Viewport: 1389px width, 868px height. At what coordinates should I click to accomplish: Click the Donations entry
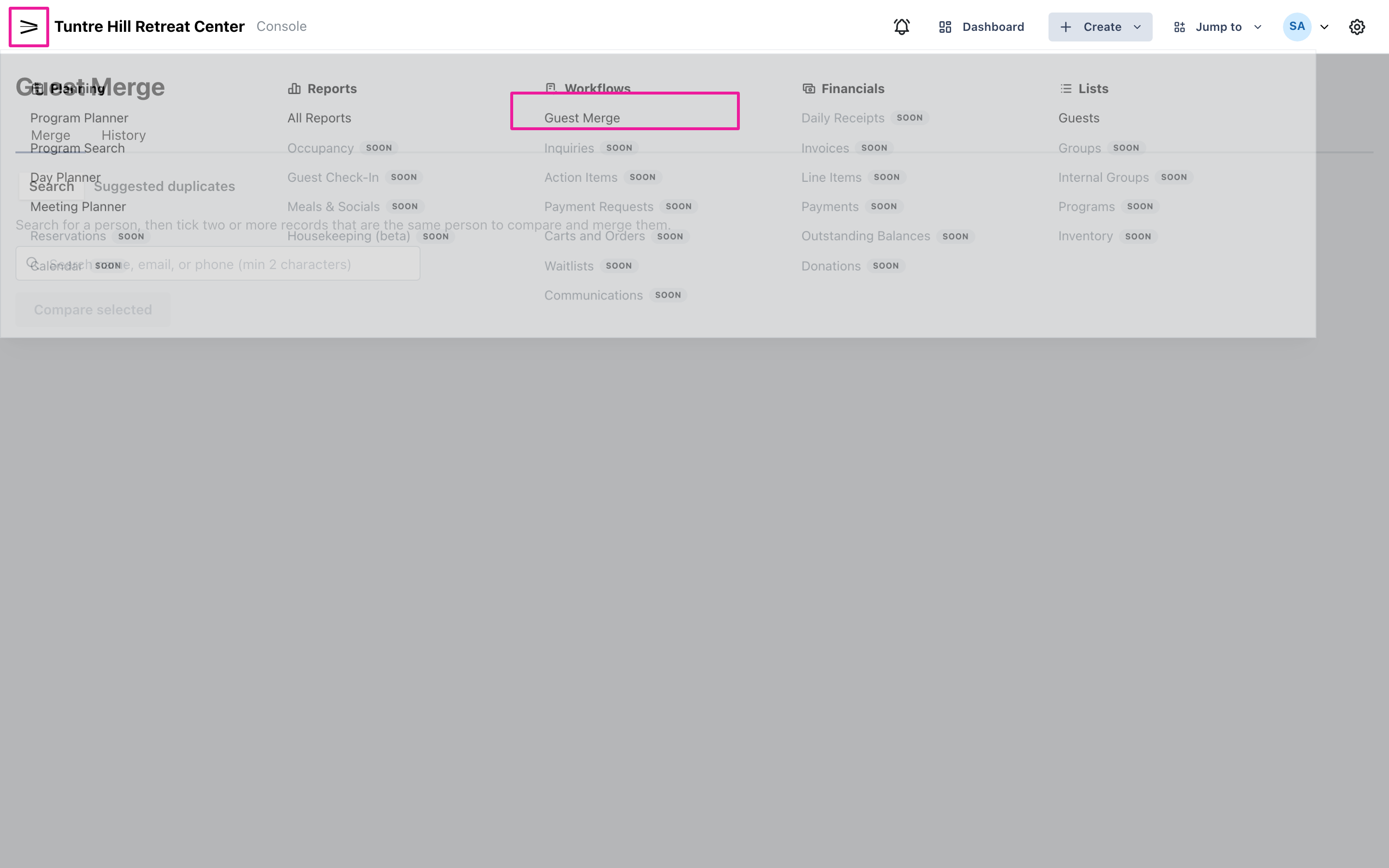point(831,266)
